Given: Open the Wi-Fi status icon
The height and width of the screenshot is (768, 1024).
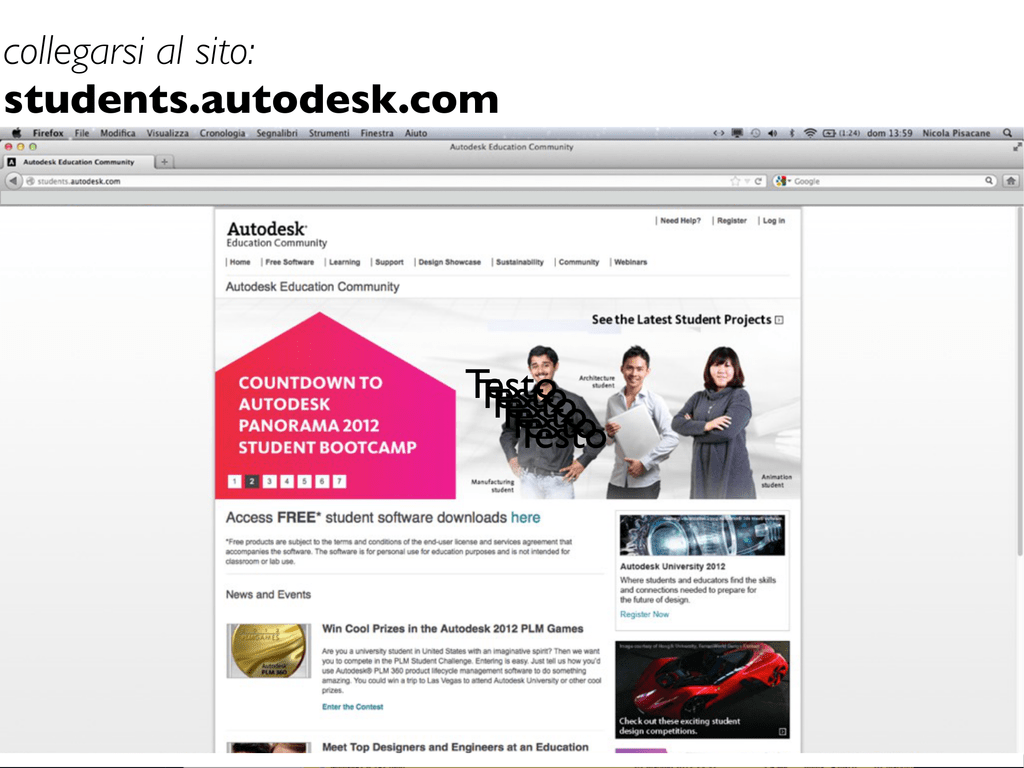Looking at the screenshot, I should pyautogui.click(x=810, y=133).
